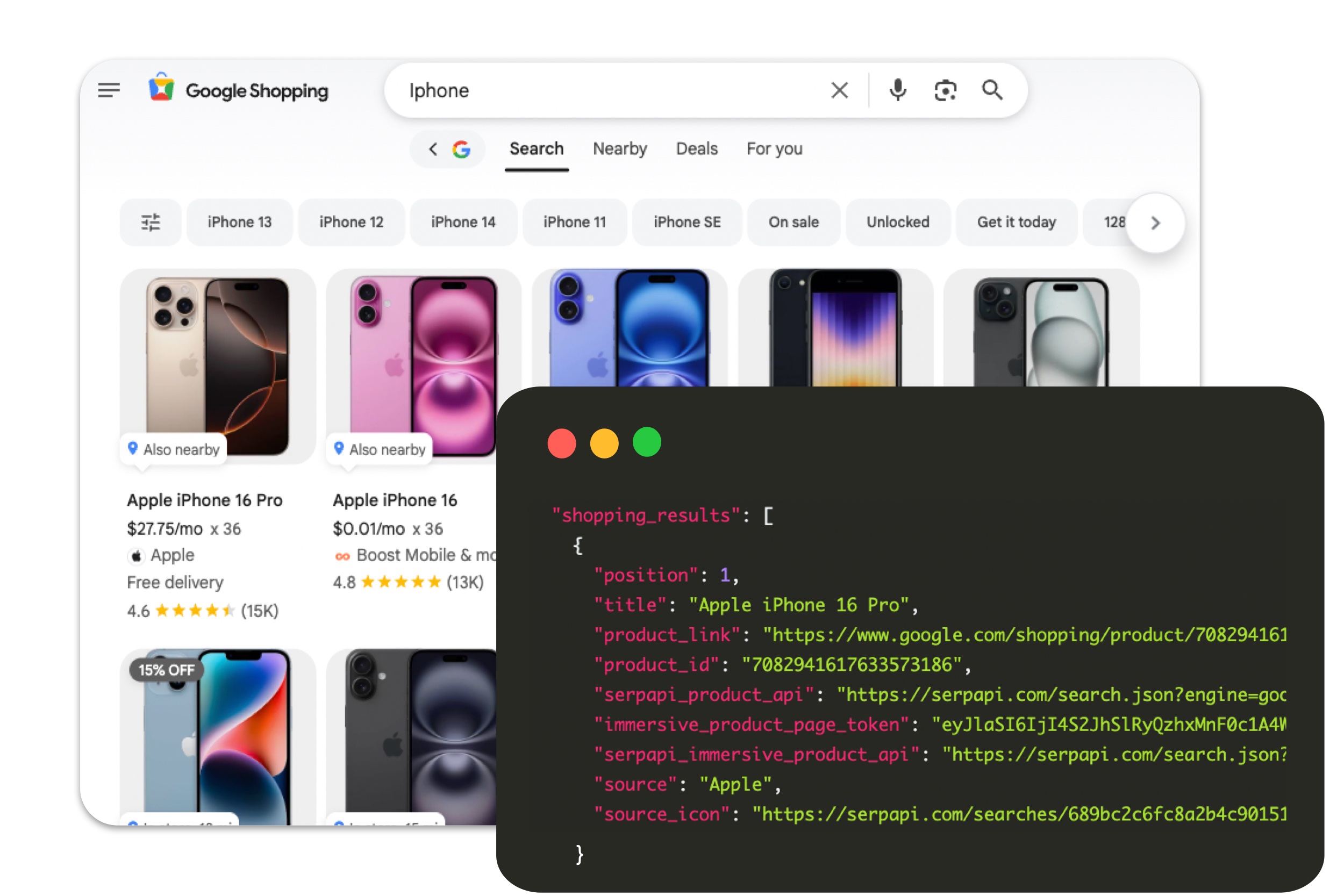Select the iPhone 13 filter chip
Screen dimensions: 1344x896
(239, 223)
